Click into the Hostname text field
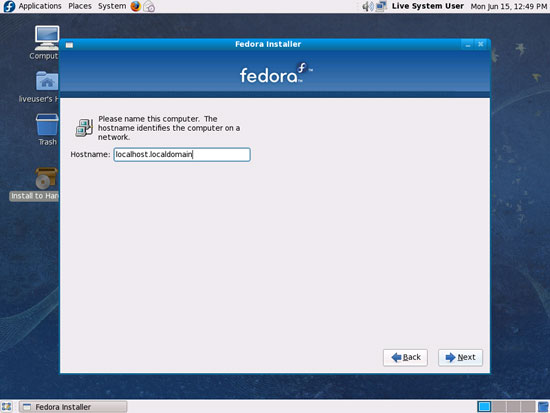Viewport: 550px width, 413px height. click(x=182, y=154)
